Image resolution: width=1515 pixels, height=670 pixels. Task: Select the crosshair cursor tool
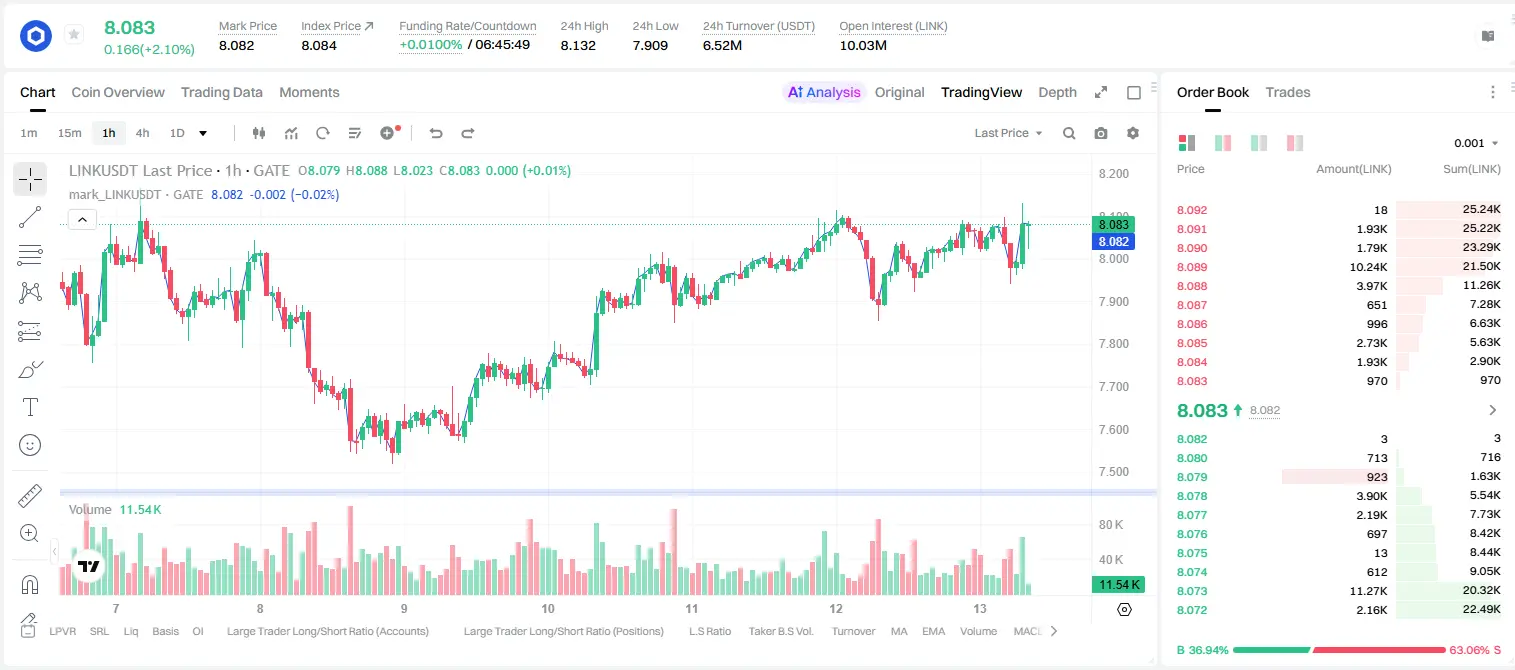click(x=30, y=180)
